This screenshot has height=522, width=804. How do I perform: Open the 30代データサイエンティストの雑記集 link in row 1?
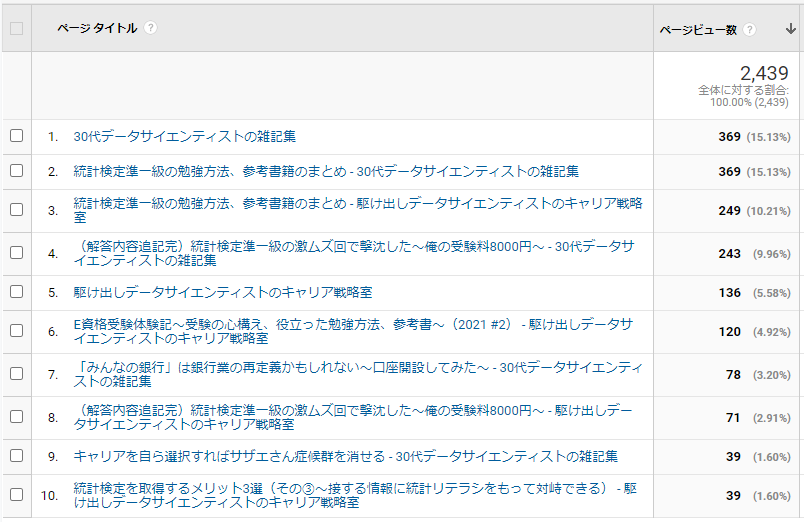(x=185, y=136)
